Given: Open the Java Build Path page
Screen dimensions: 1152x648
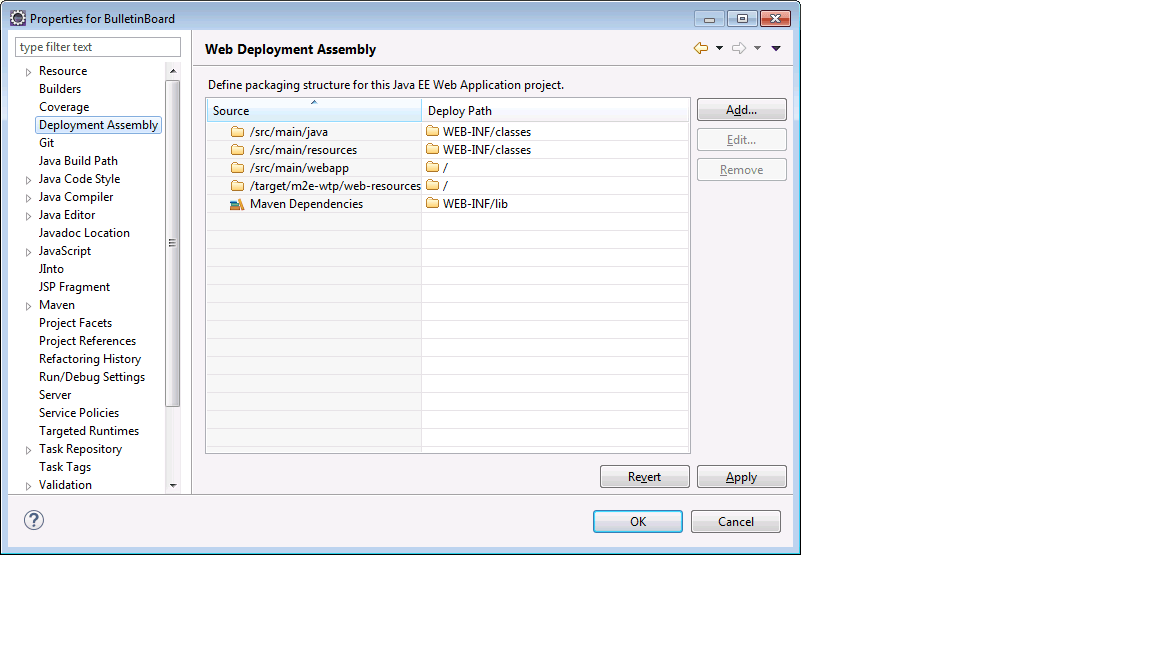Looking at the screenshot, I should (x=78, y=161).
